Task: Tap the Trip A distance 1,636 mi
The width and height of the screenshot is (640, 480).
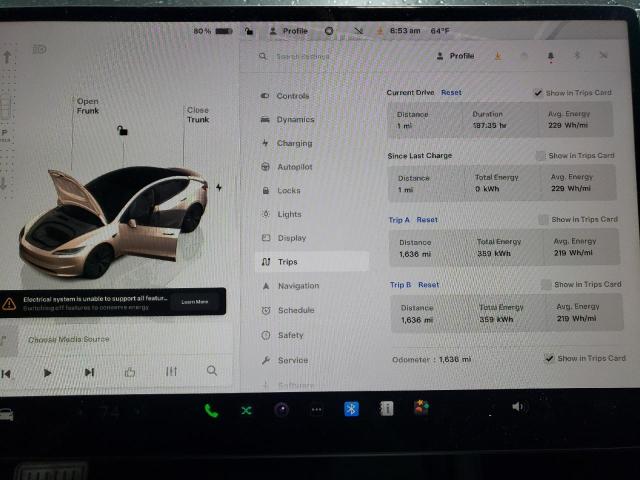Action: [415, 254]
